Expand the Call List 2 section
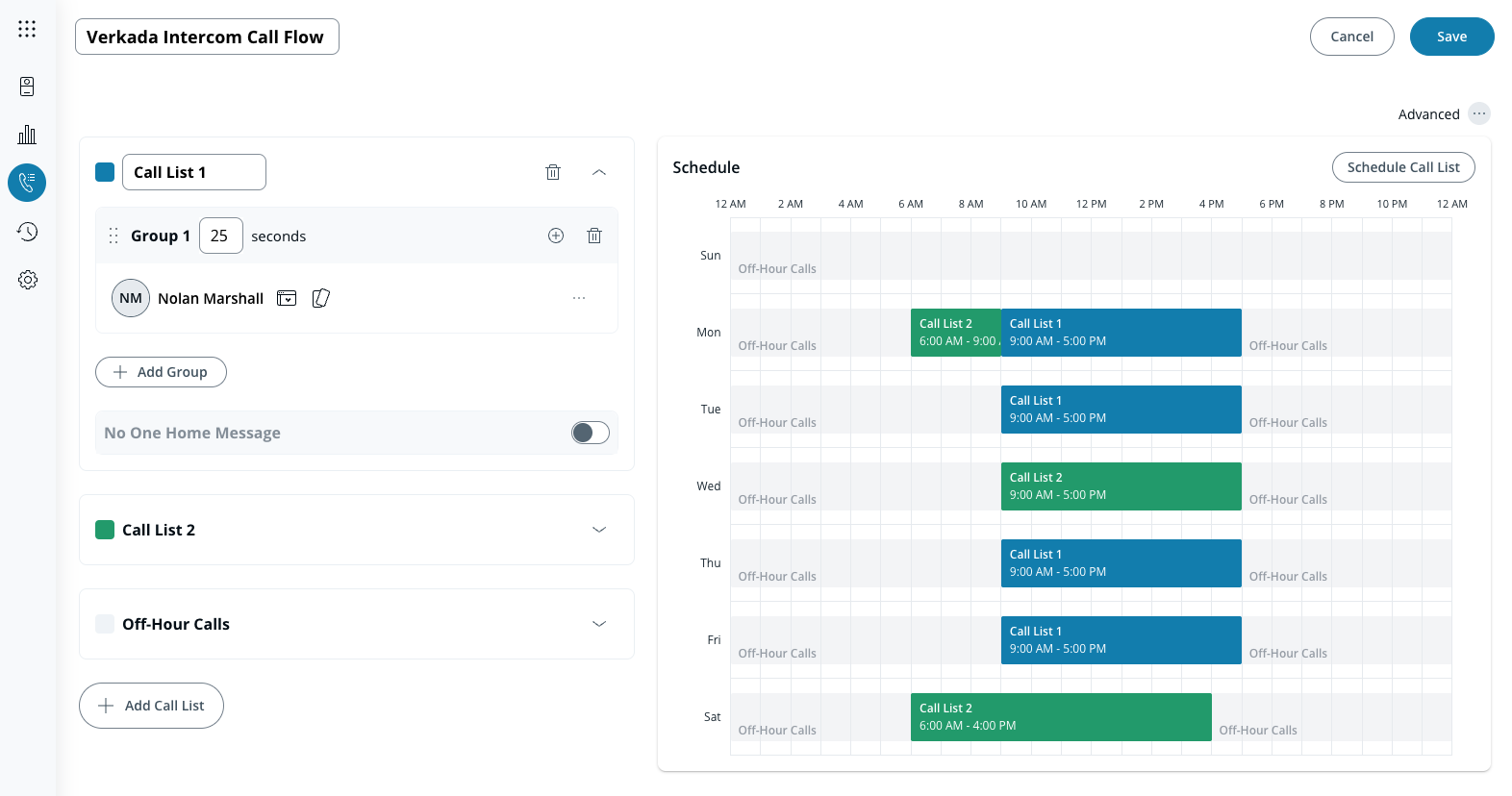Viewport: 1512px width, 796px height. pos(599,530)
